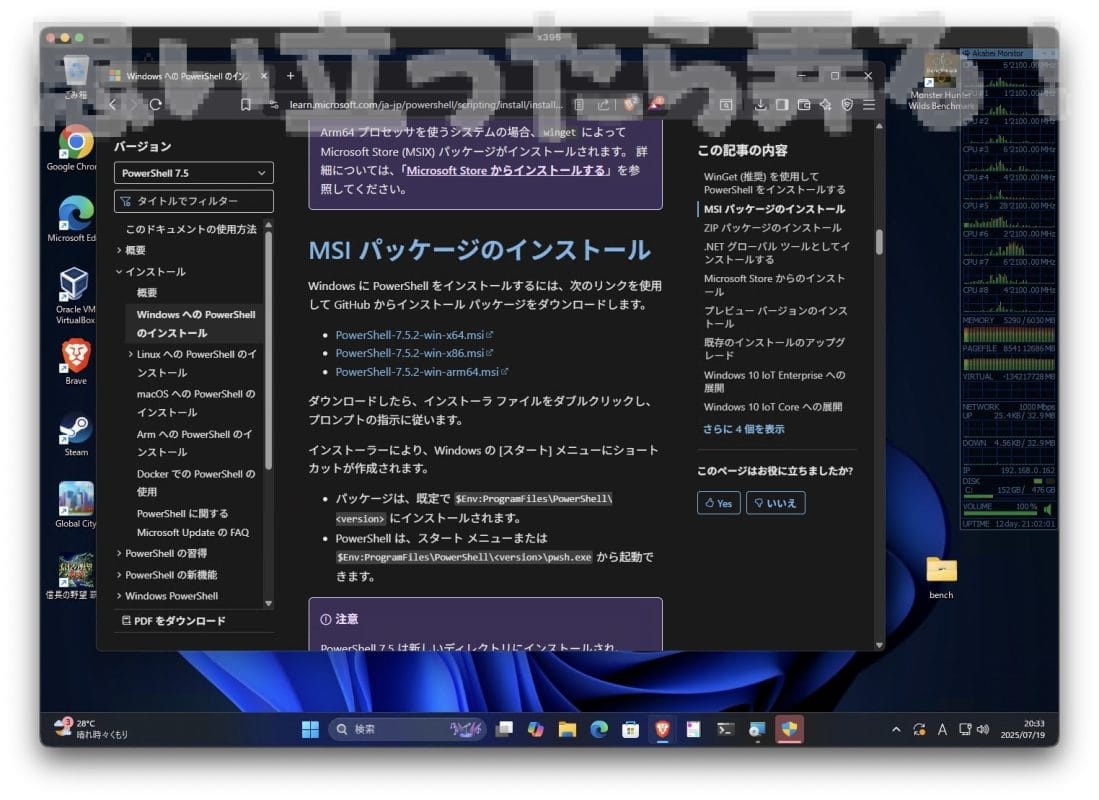Click the 'タイトルでフィルター' filter field
Viewport: 1099px width, 800px height.
tap(193, 201)
